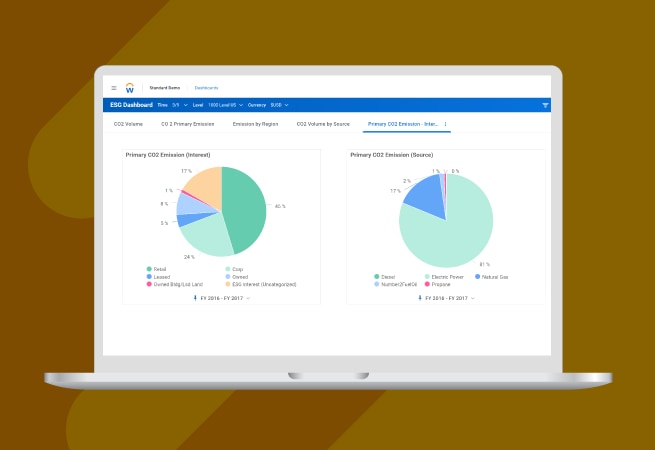Image resolution: width=655 pixels, height=450 pixels.
Task: Click the pin icon under the Source chart
Action: point(421,297)
